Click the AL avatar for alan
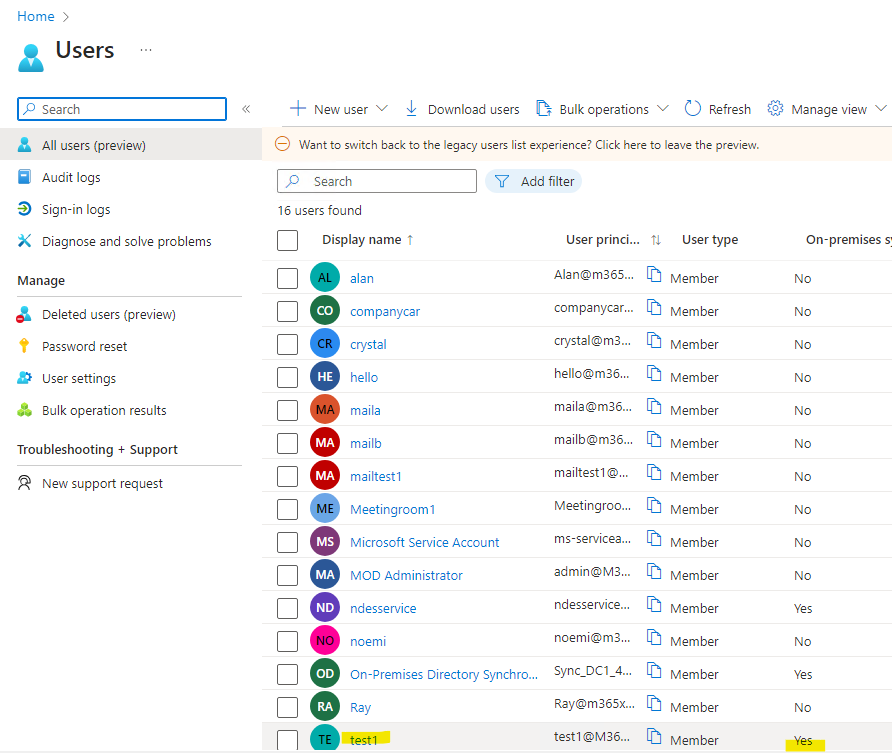Viewport: 892px width, 753px height. click(325, 277)
